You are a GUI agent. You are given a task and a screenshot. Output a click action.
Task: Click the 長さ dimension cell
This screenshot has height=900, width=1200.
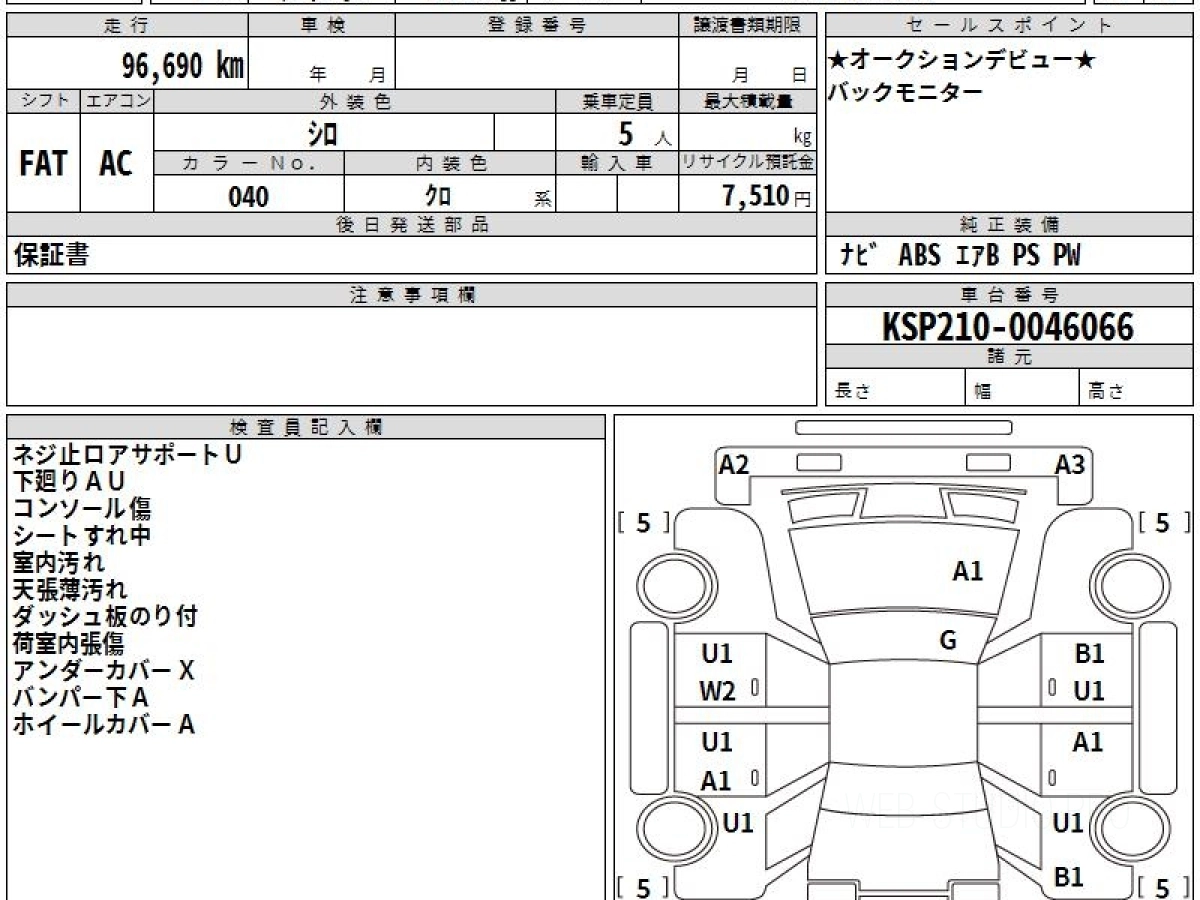click(x=896, y=388)
